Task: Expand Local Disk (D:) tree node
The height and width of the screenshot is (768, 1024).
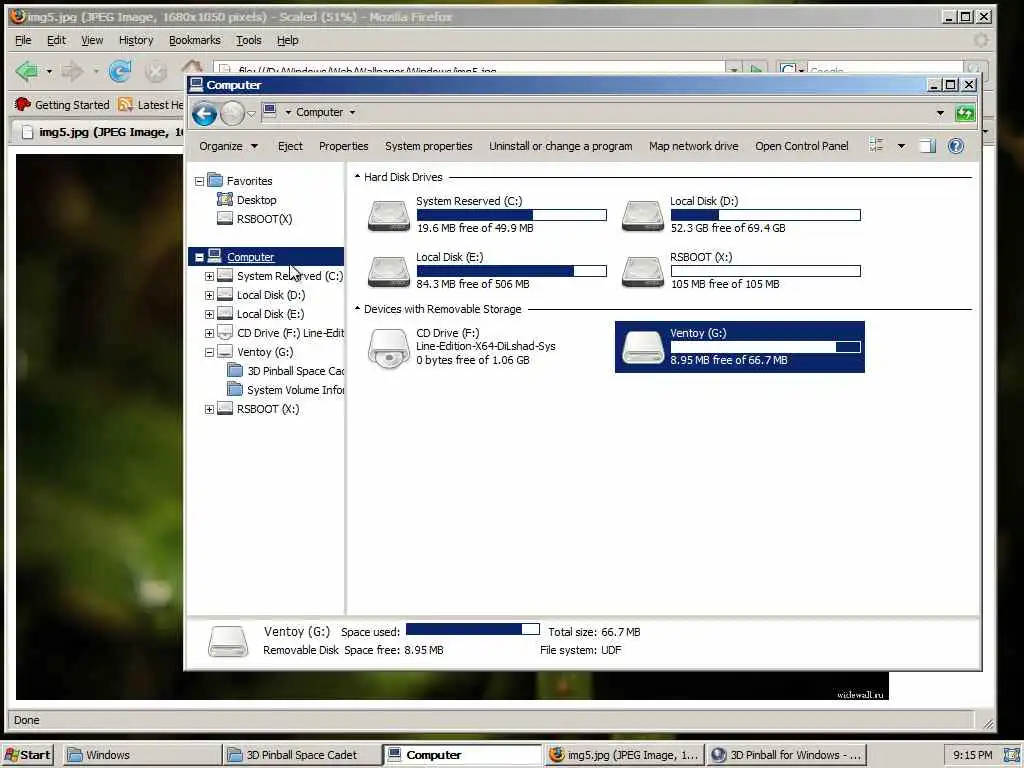Action: click(209, 295)
